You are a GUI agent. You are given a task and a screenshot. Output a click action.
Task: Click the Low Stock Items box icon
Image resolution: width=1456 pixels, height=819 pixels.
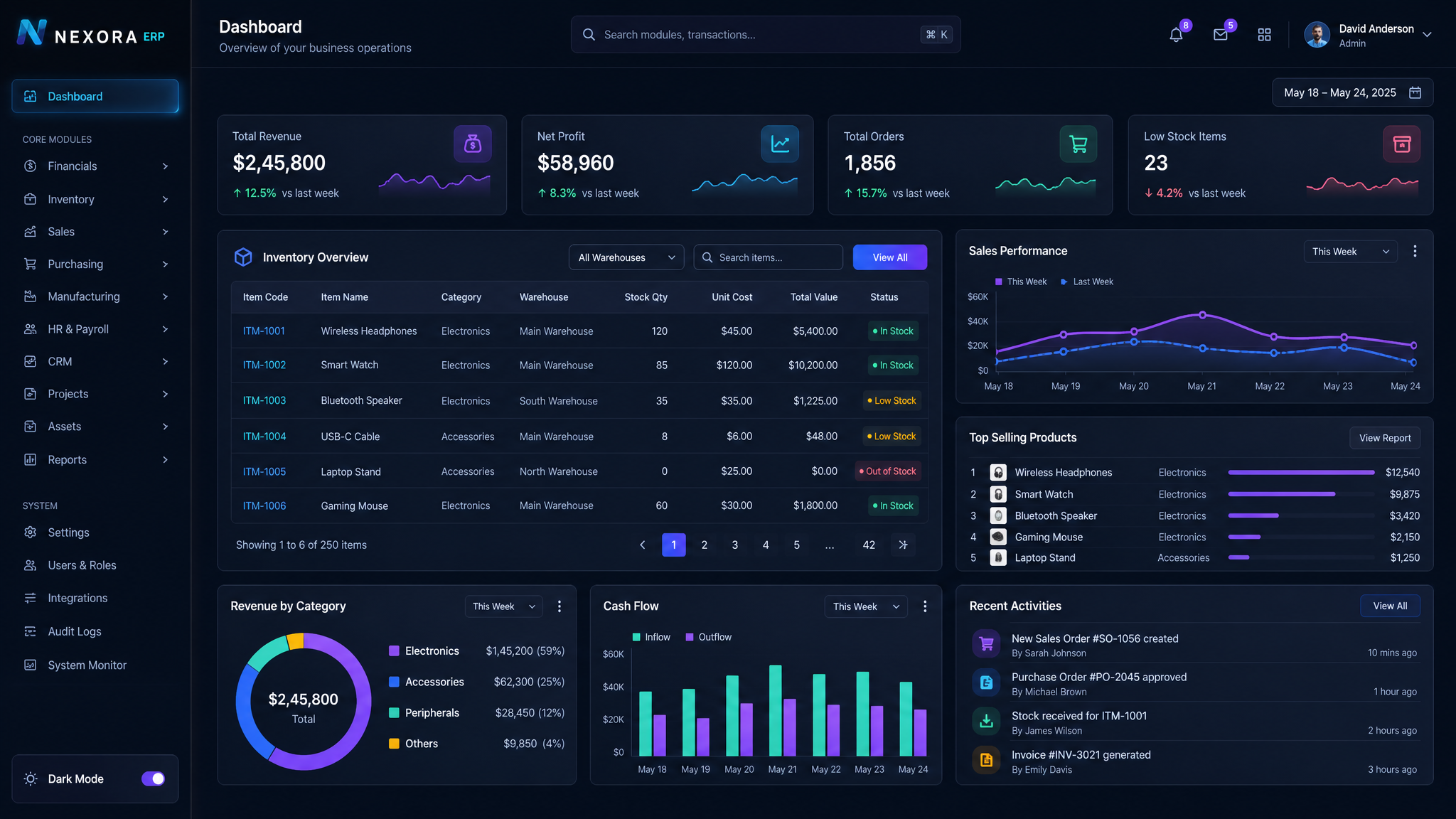pyautogui.click(x=1401, y=144)
